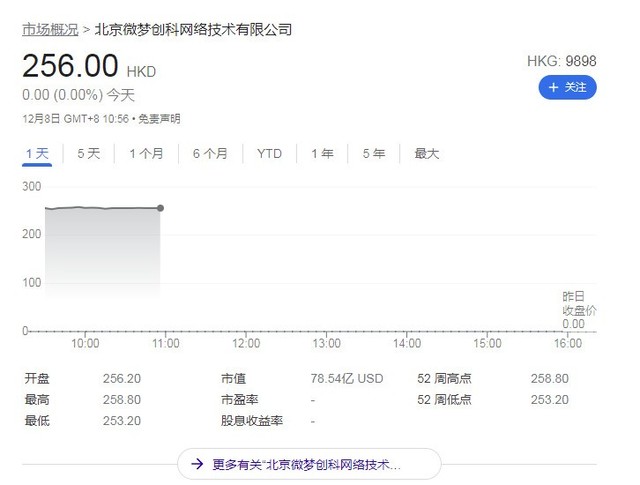The height and width of the screenshot is (485, 640).
Task: Show the 最大 maximum range tab
Action: click(x=427, y=154)
